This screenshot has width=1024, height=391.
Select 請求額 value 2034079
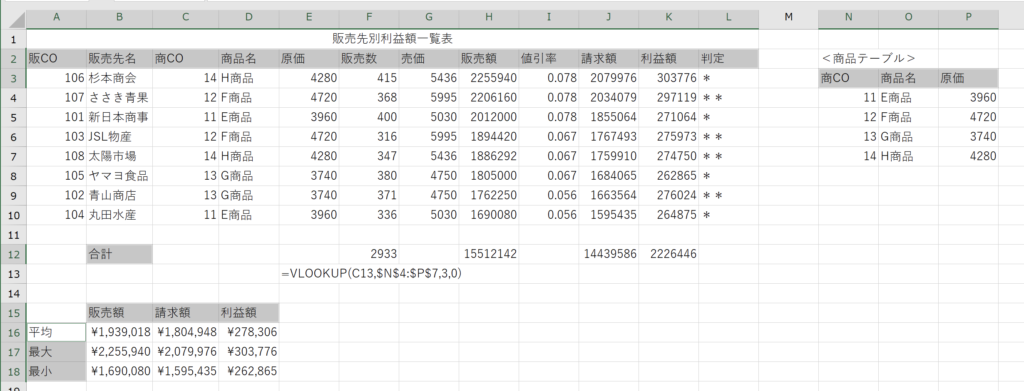coord(609,98)
